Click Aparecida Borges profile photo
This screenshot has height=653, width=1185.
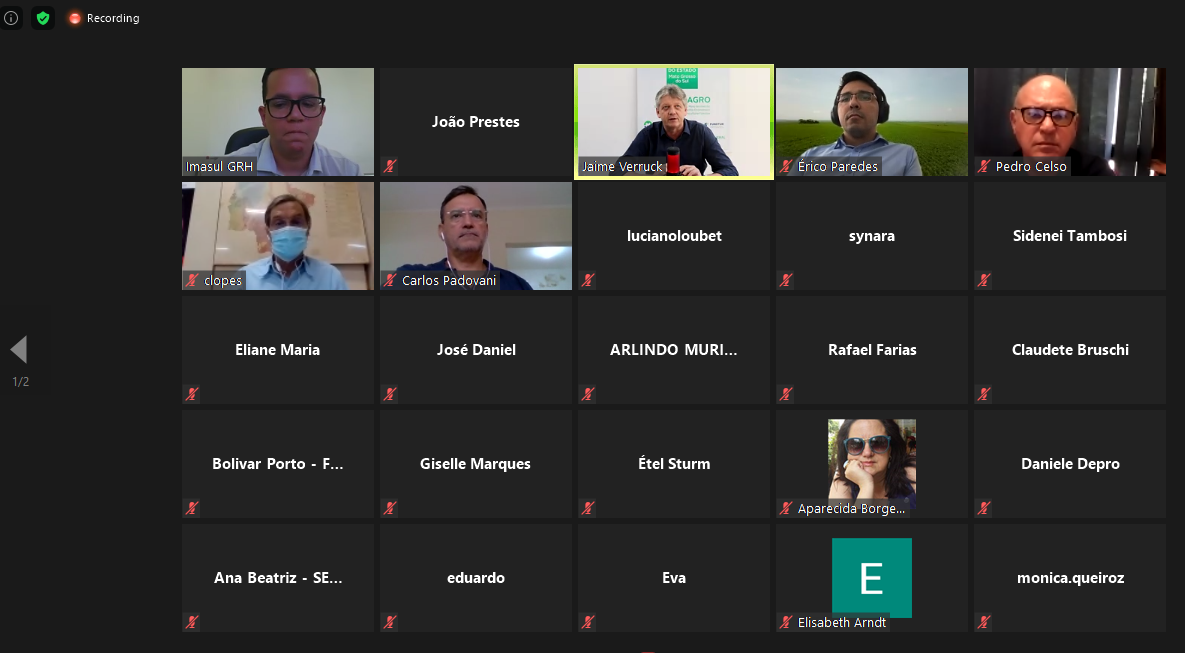(x=871, y=460)
